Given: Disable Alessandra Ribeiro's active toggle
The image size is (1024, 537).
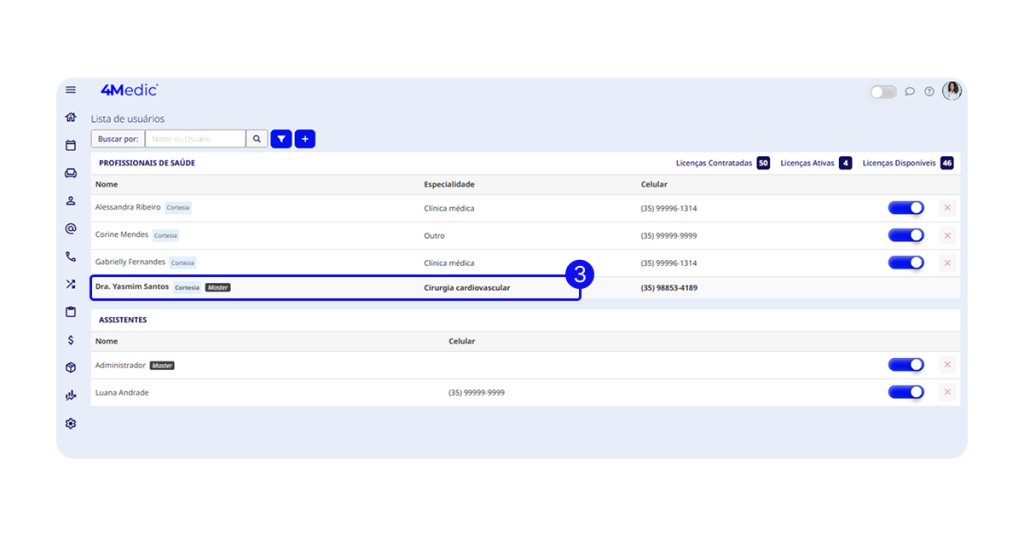Looking at the screenshot, I should [x=906, y=208].
